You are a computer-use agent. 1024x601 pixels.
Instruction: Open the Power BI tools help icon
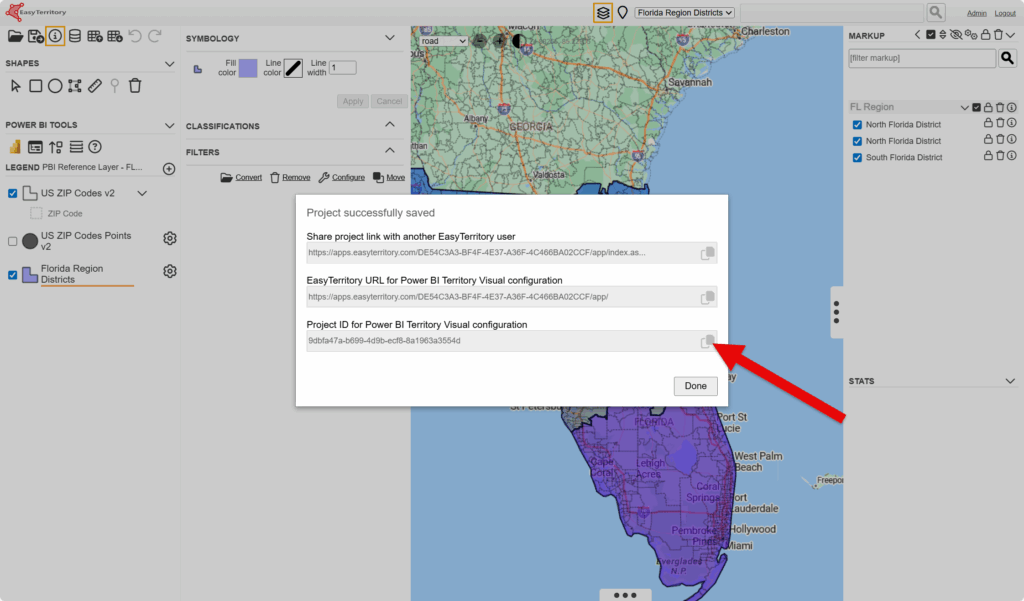coord(95,147)
